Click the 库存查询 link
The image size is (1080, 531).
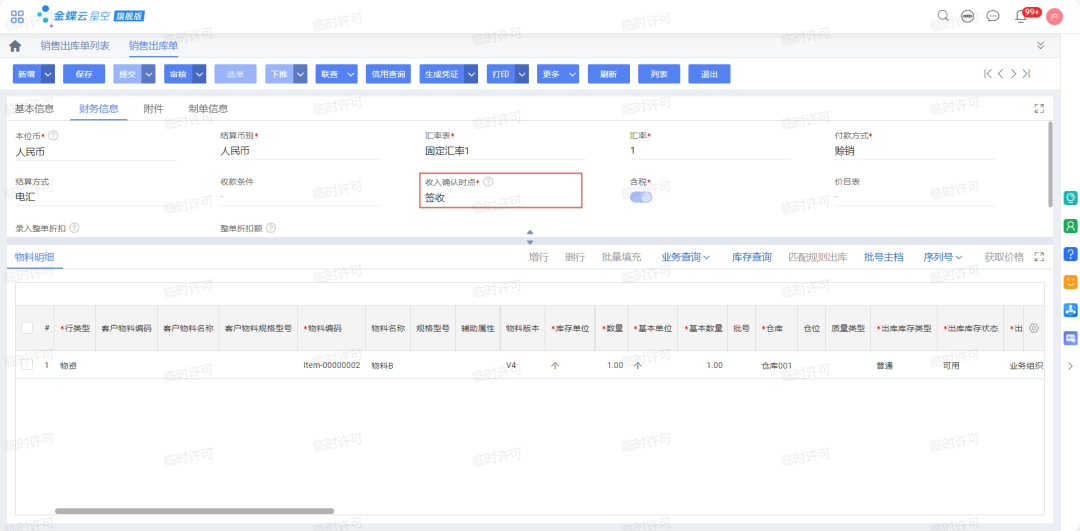[x=751, y=257]
